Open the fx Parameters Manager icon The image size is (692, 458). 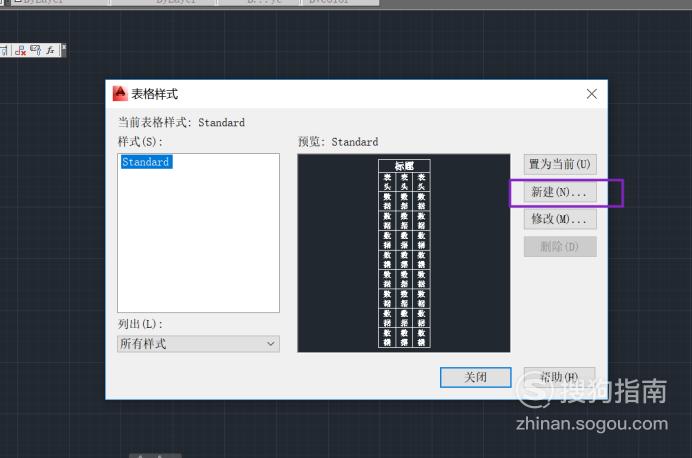click(50, 50)
